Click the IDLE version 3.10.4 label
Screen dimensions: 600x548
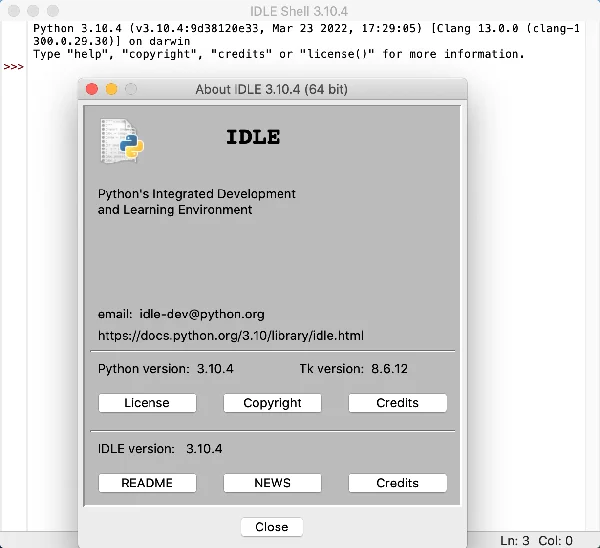[160, 449]
